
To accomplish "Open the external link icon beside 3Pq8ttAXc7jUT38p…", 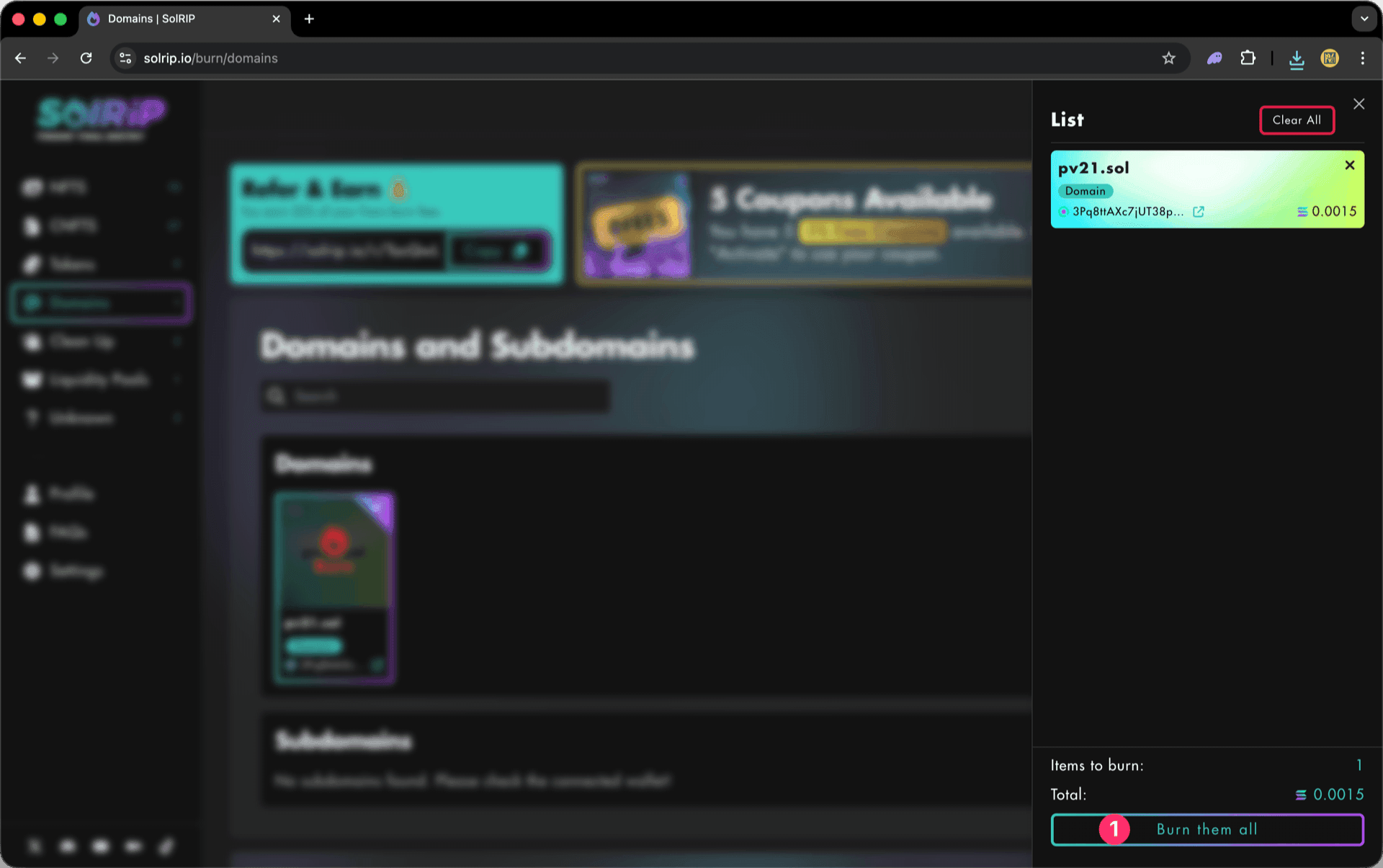I will [x=1199, y=212].
